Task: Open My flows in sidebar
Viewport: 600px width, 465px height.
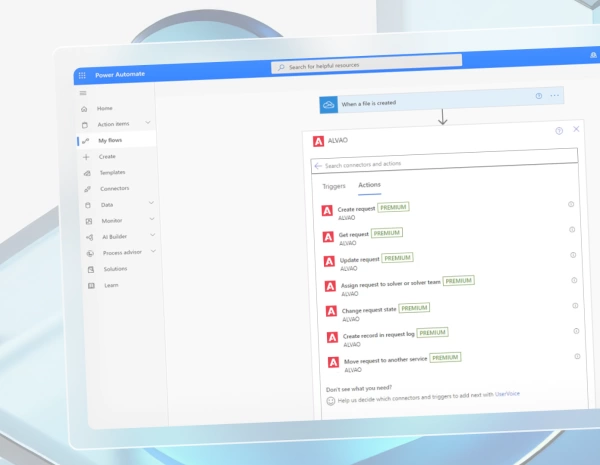Action: pos(108,140)
